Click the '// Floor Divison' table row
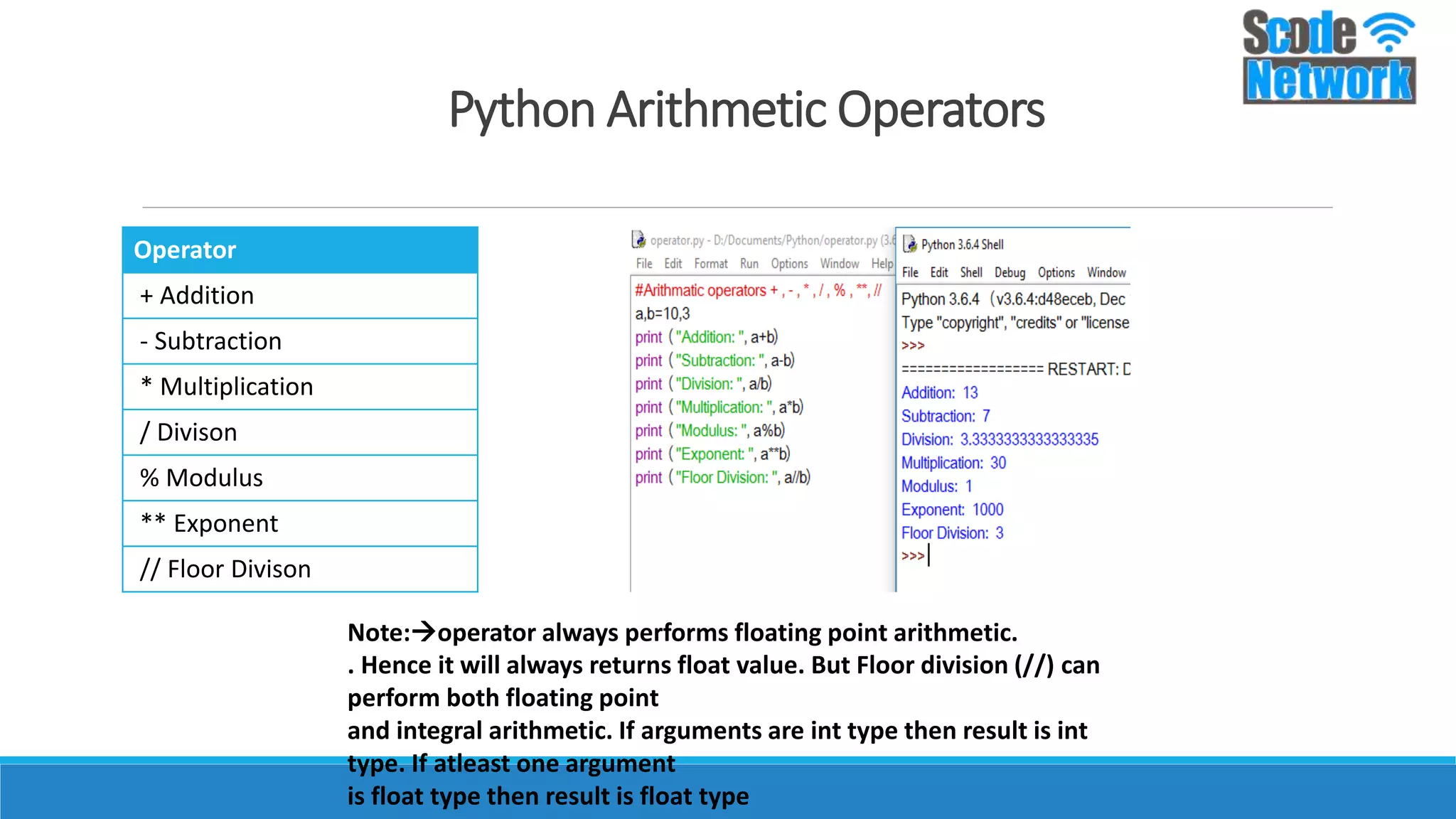Image resolution: width=1456 pixels, height=819 pixels. (x=300, y=569)
